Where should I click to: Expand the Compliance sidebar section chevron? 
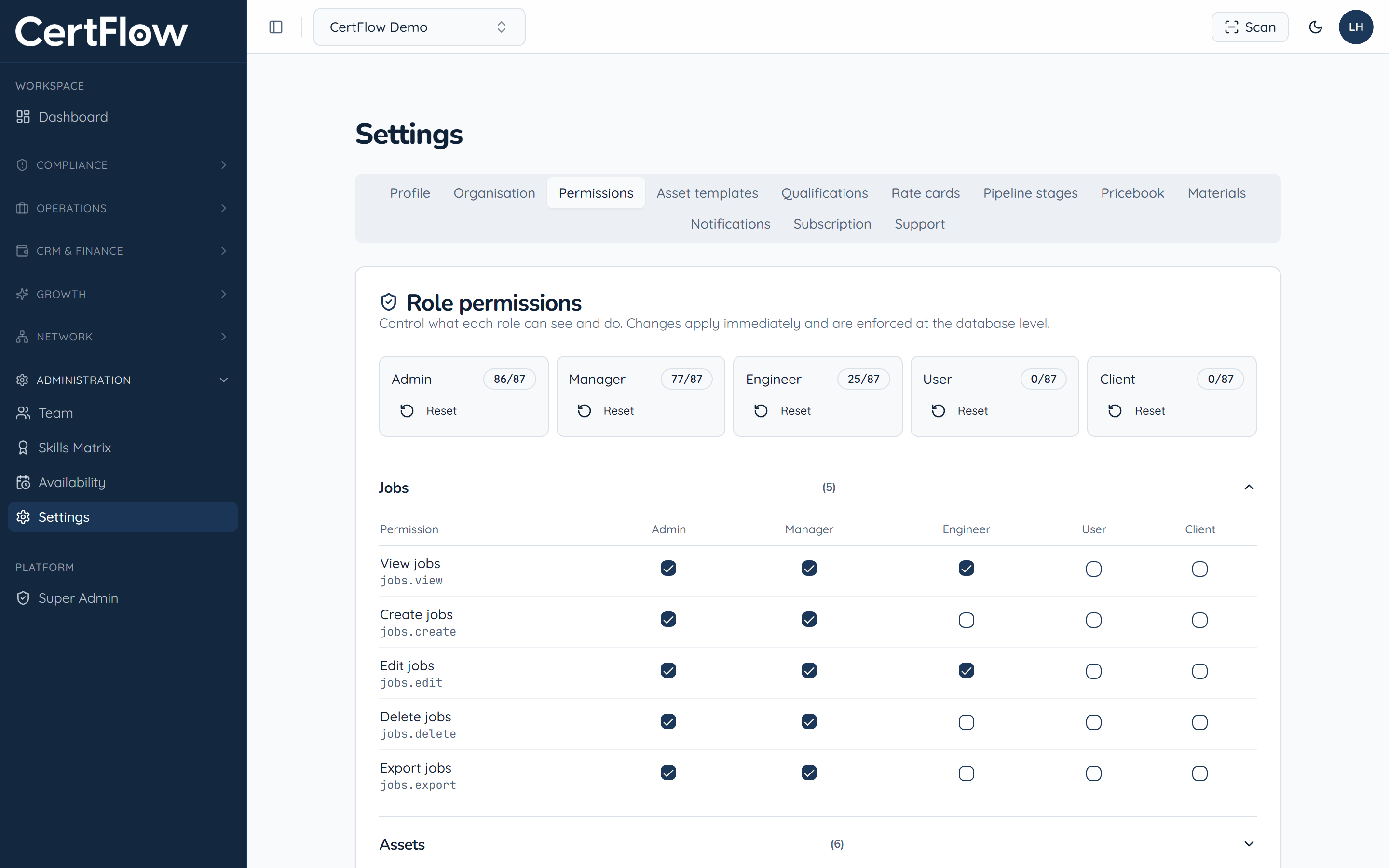(224, 165)
